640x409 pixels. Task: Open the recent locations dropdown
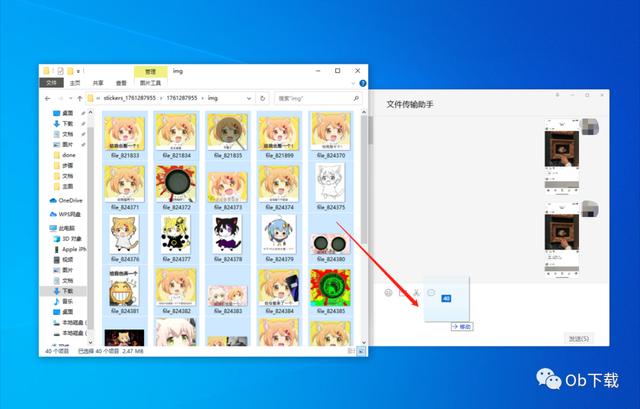[70, 98]
